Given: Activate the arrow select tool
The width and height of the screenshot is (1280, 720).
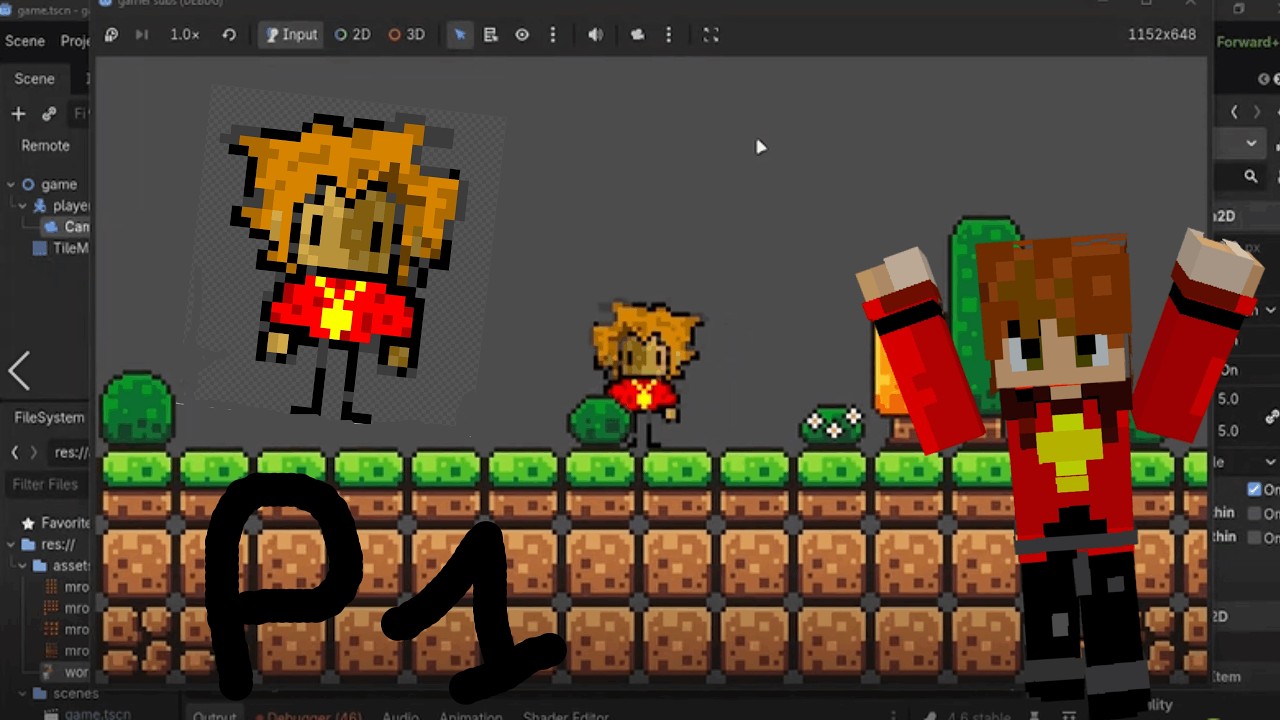Looking at the screenshot, I should (460, 35).
